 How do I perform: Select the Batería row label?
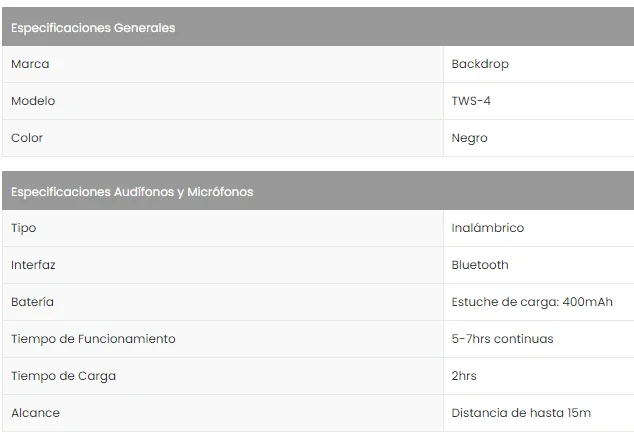point(32,302)
